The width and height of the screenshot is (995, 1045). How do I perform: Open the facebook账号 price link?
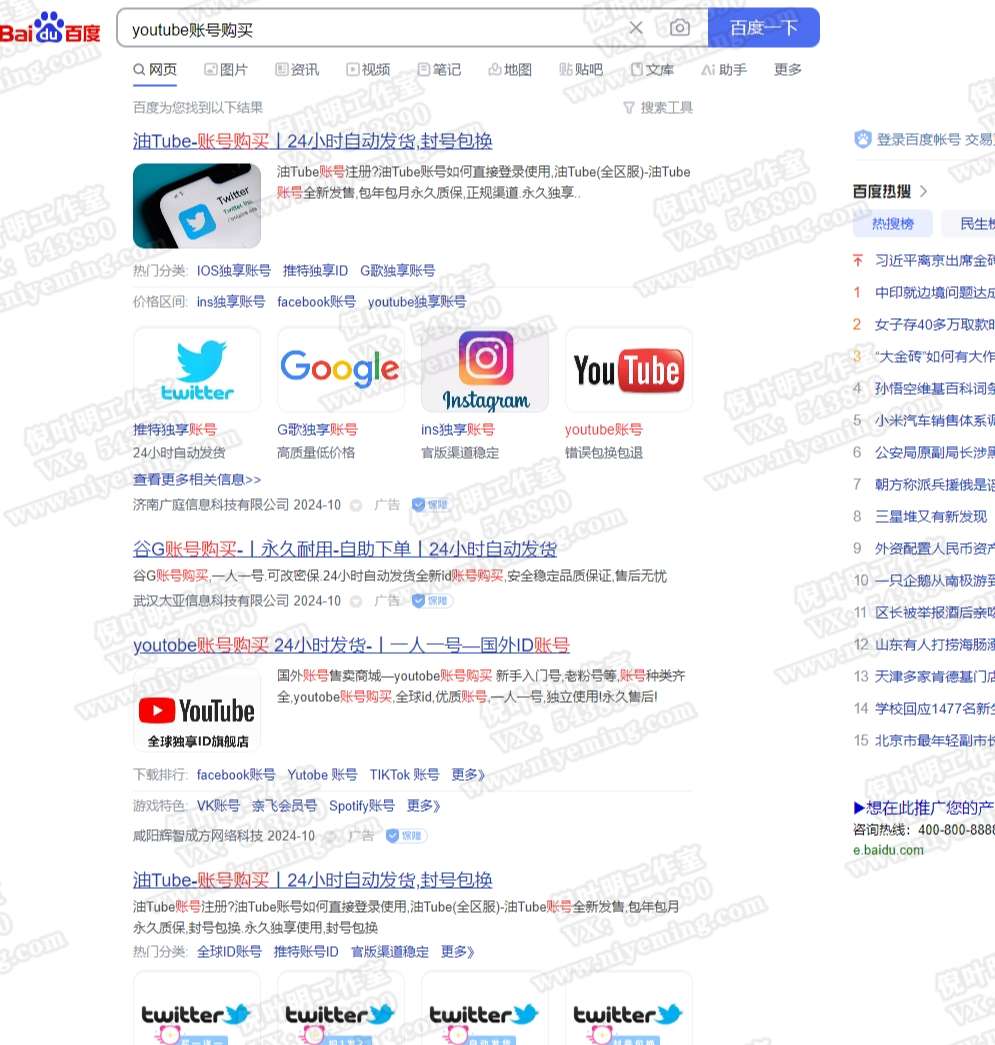317,302
